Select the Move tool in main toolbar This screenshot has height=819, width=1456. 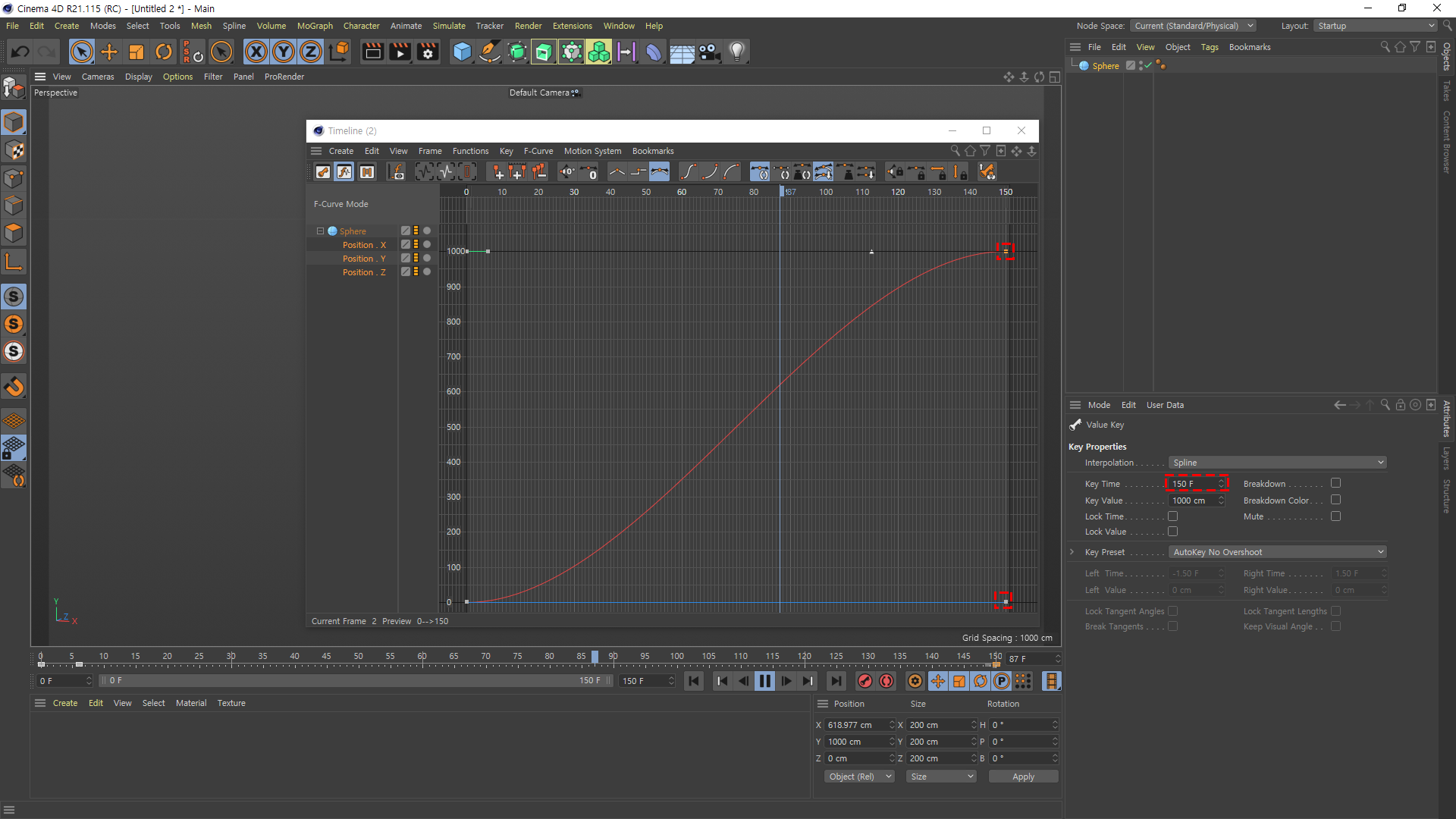click(x=109, y=52)
